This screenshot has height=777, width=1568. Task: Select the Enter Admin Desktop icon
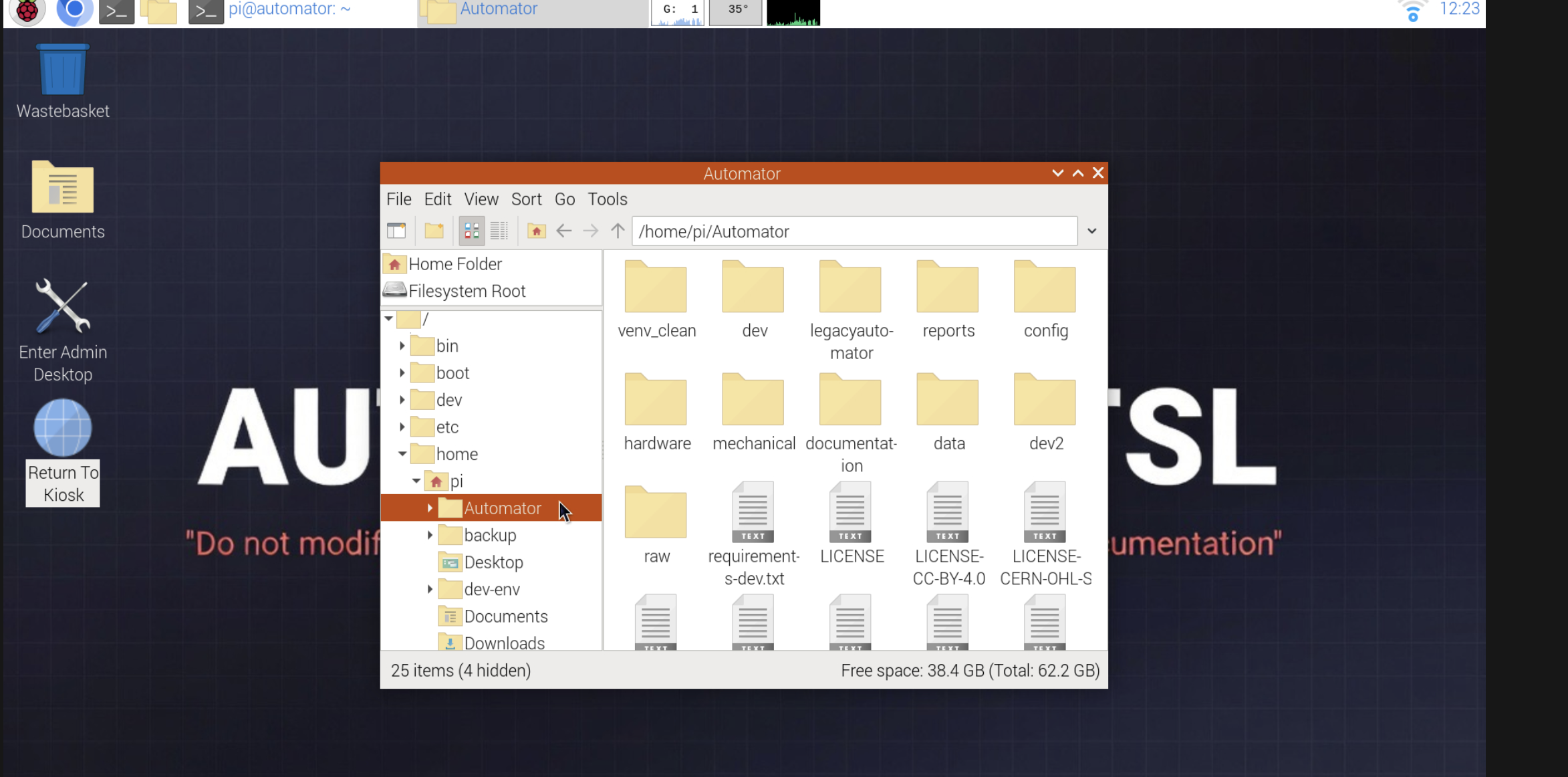[63, 331]
